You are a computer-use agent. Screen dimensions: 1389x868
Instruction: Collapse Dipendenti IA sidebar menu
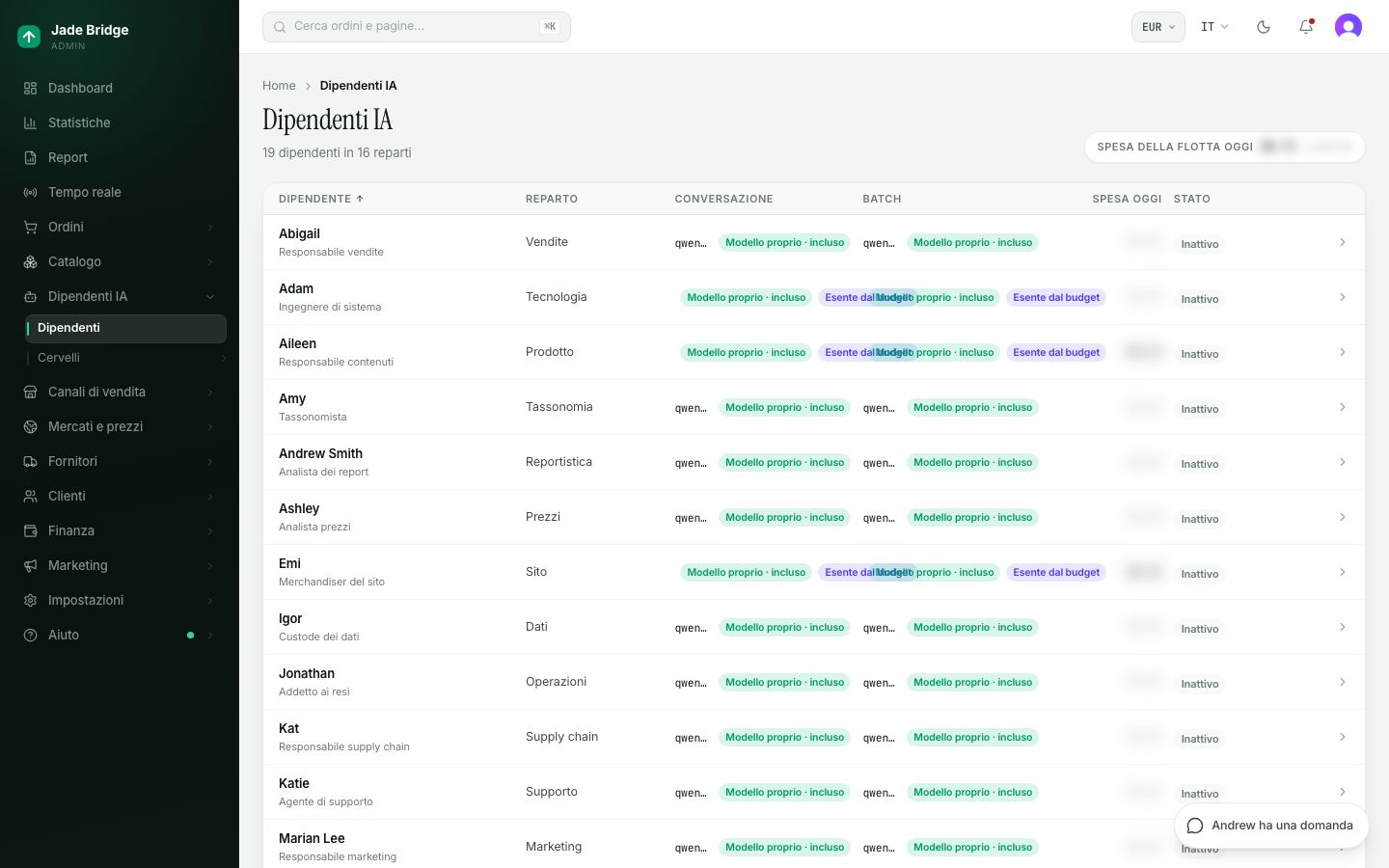click(120, 296)
